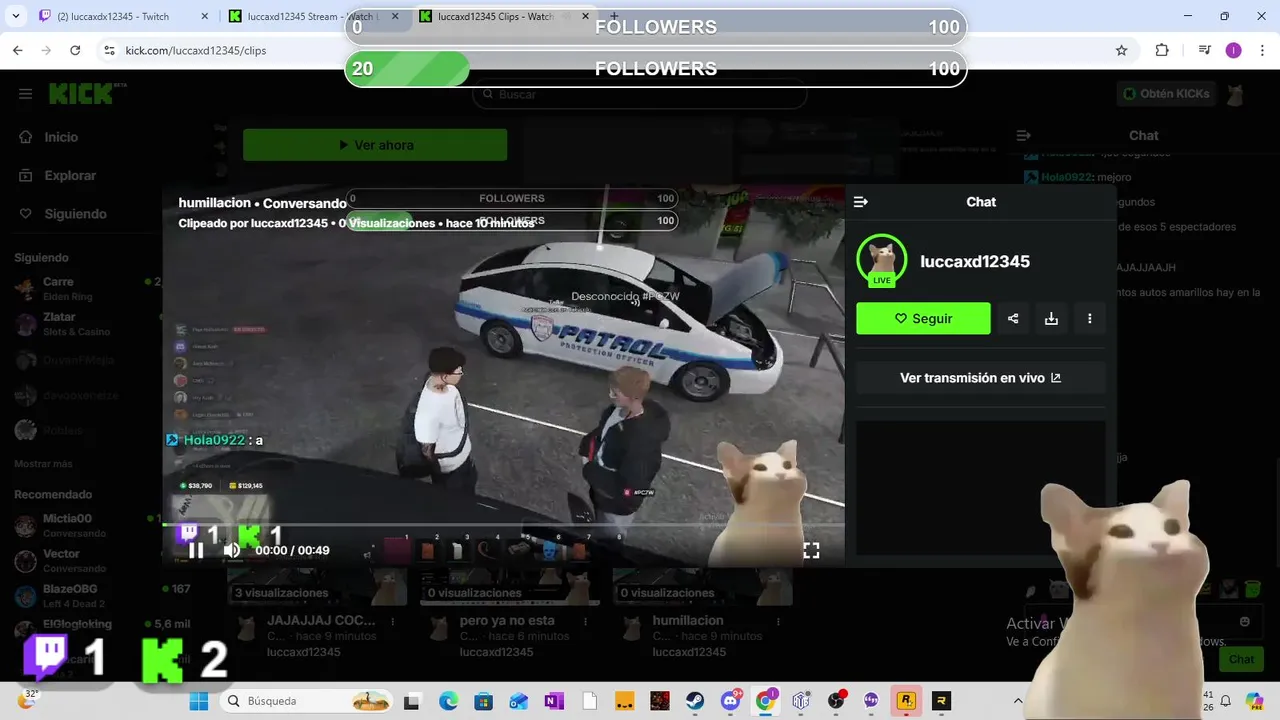
Task: Go back in browser
Action: click(x=17, y=50)
